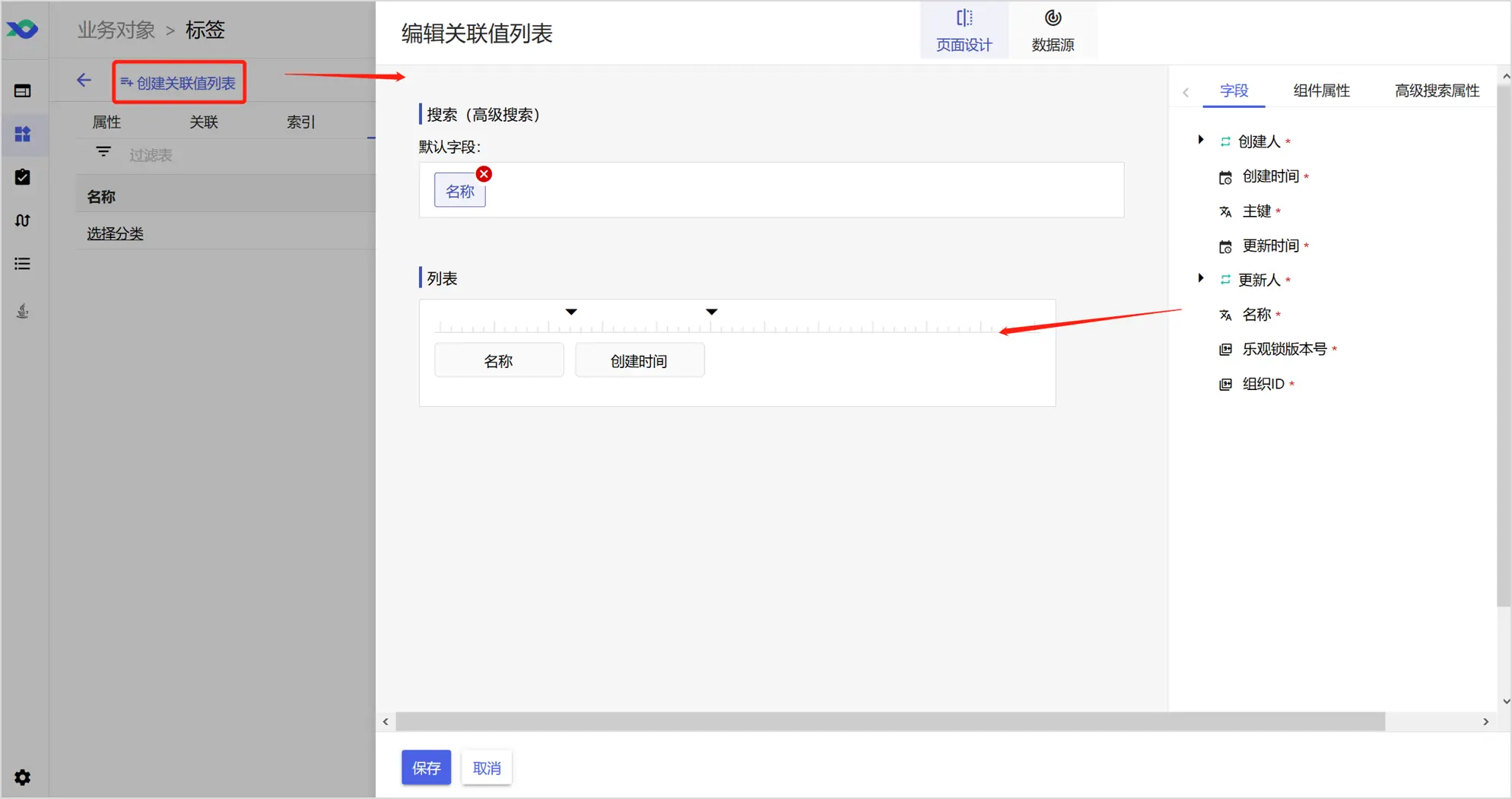Switch to the 高级搜索属性 tab
The image size is (1512, 799).
pos(1437,90)
